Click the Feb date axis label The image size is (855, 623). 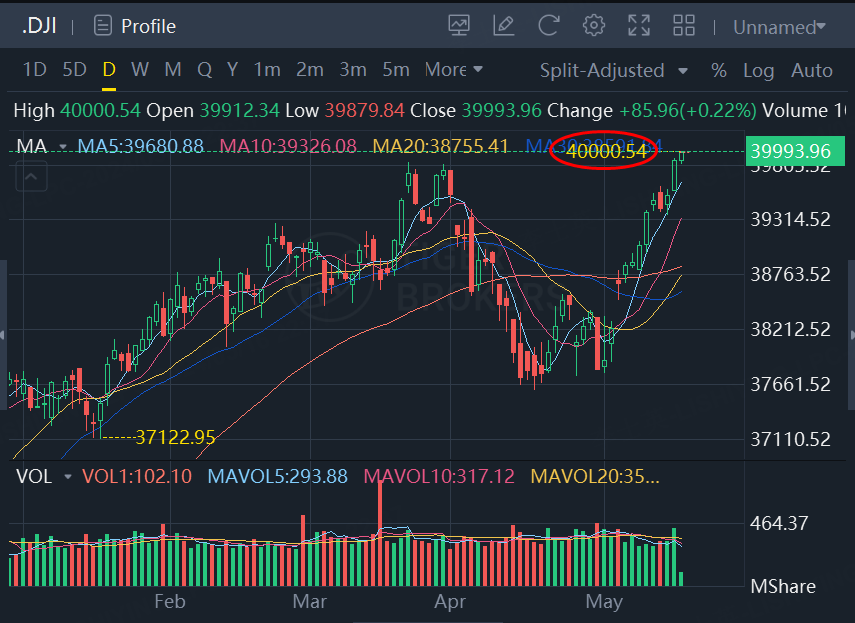point(170,601)
